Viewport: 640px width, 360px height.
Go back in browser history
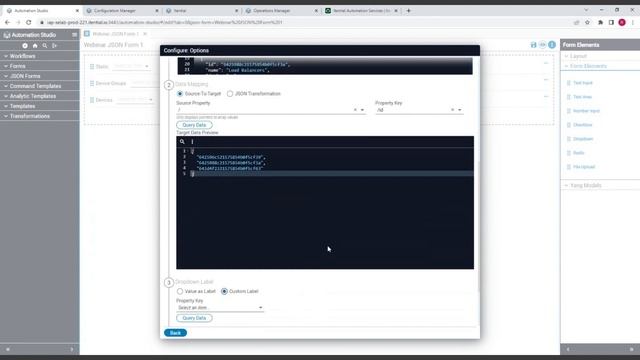pos(7,22)
